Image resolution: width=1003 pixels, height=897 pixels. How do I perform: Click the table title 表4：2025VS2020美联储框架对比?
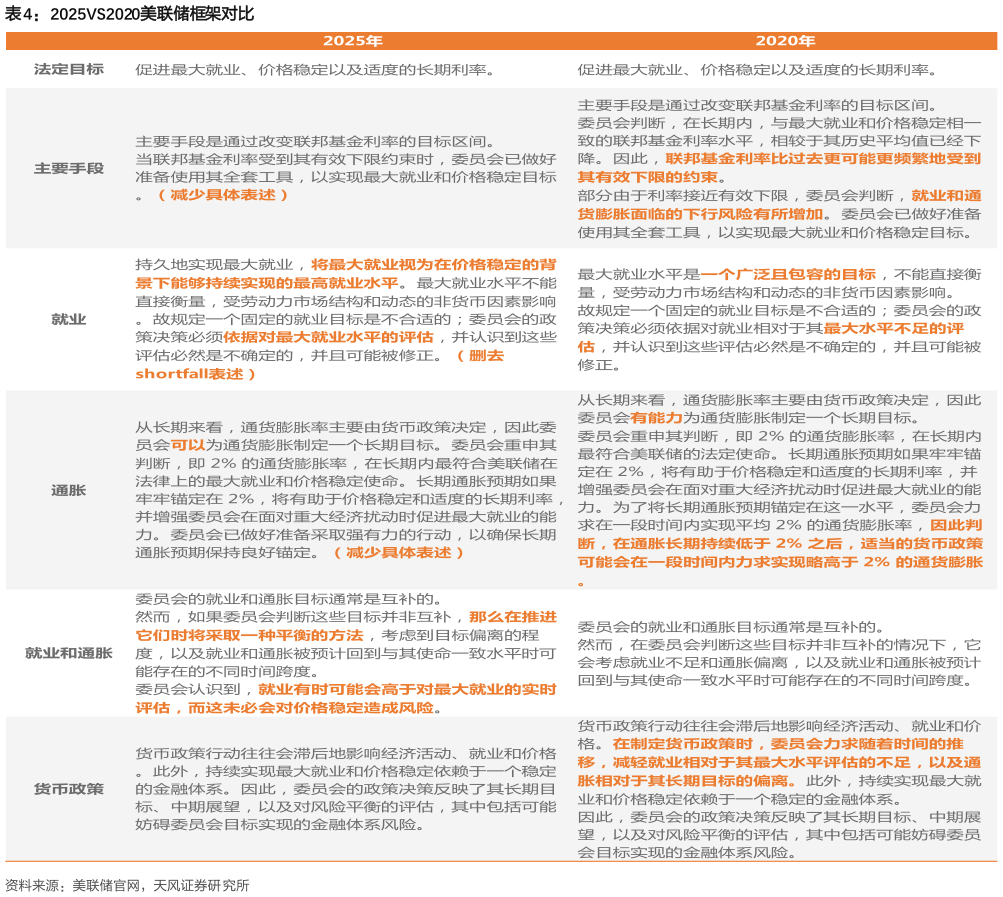click(130, 14)
